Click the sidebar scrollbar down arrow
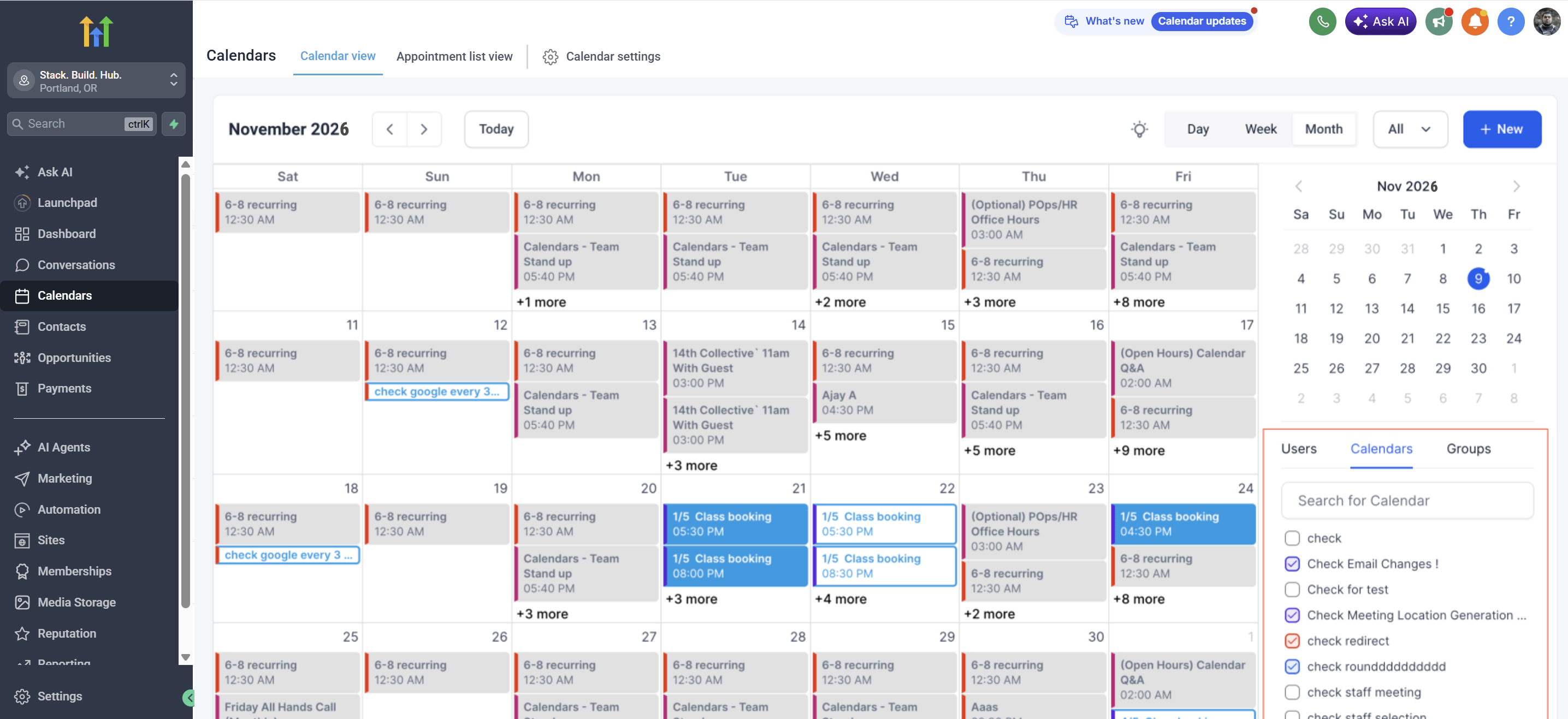This screenshot has width=1568, height=719. [x=186, y=657]
